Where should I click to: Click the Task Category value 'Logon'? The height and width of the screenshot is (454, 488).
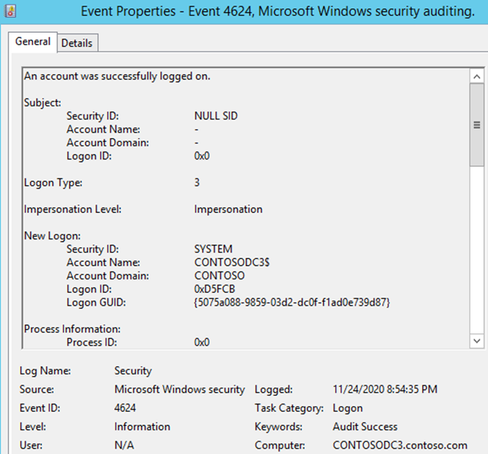(348, 408)
